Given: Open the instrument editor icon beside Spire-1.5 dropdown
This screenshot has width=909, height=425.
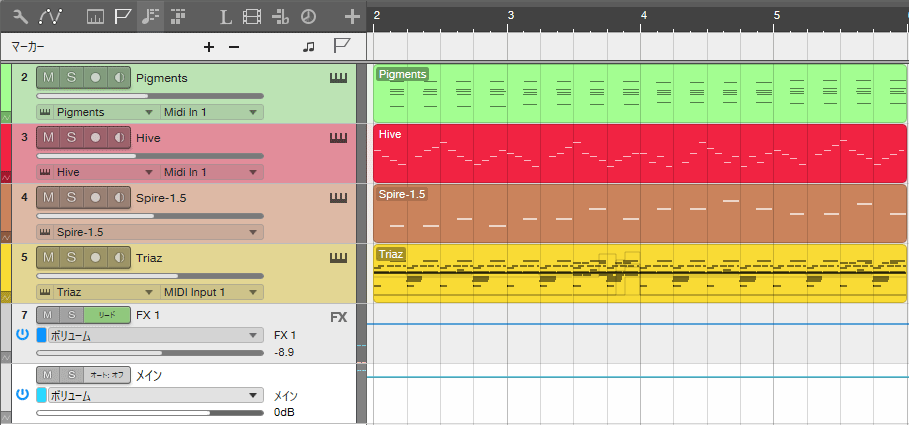Looking at the screenshot, I should 45,233.
